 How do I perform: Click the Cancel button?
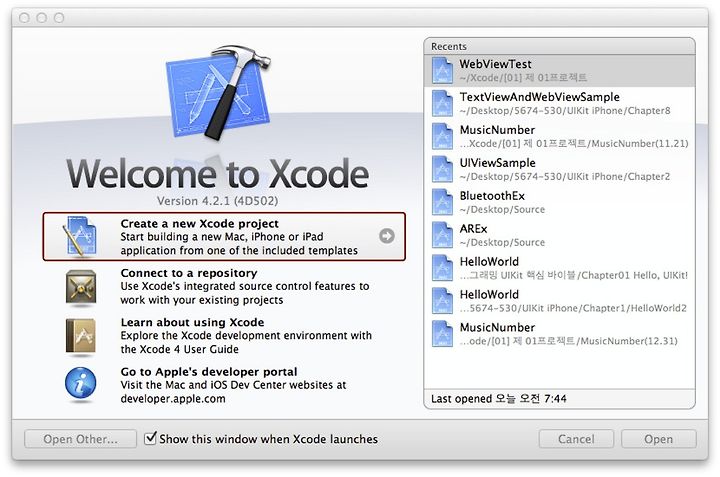576,439
